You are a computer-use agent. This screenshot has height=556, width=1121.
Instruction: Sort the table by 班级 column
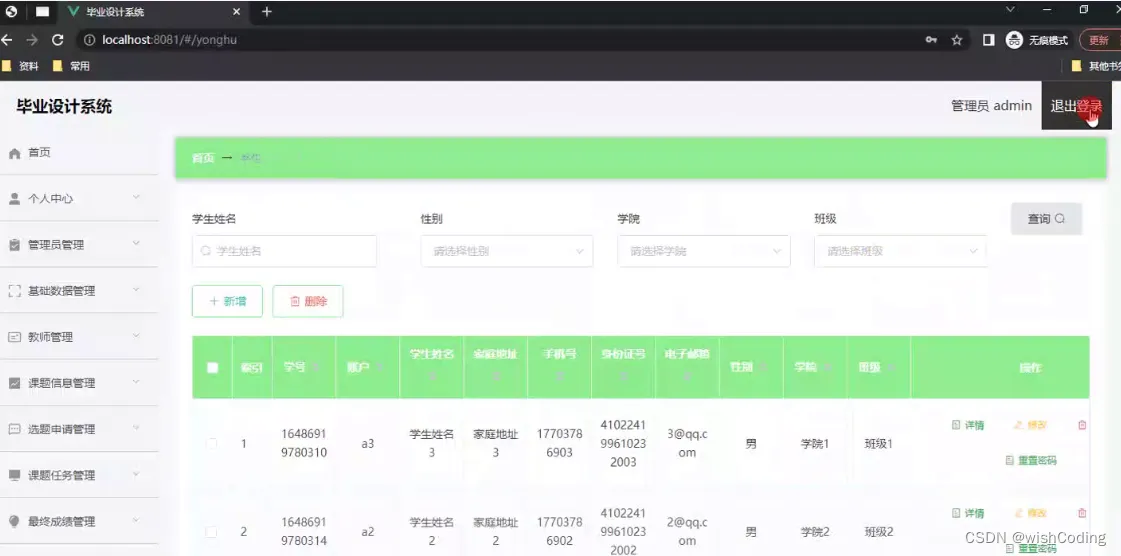891,367
